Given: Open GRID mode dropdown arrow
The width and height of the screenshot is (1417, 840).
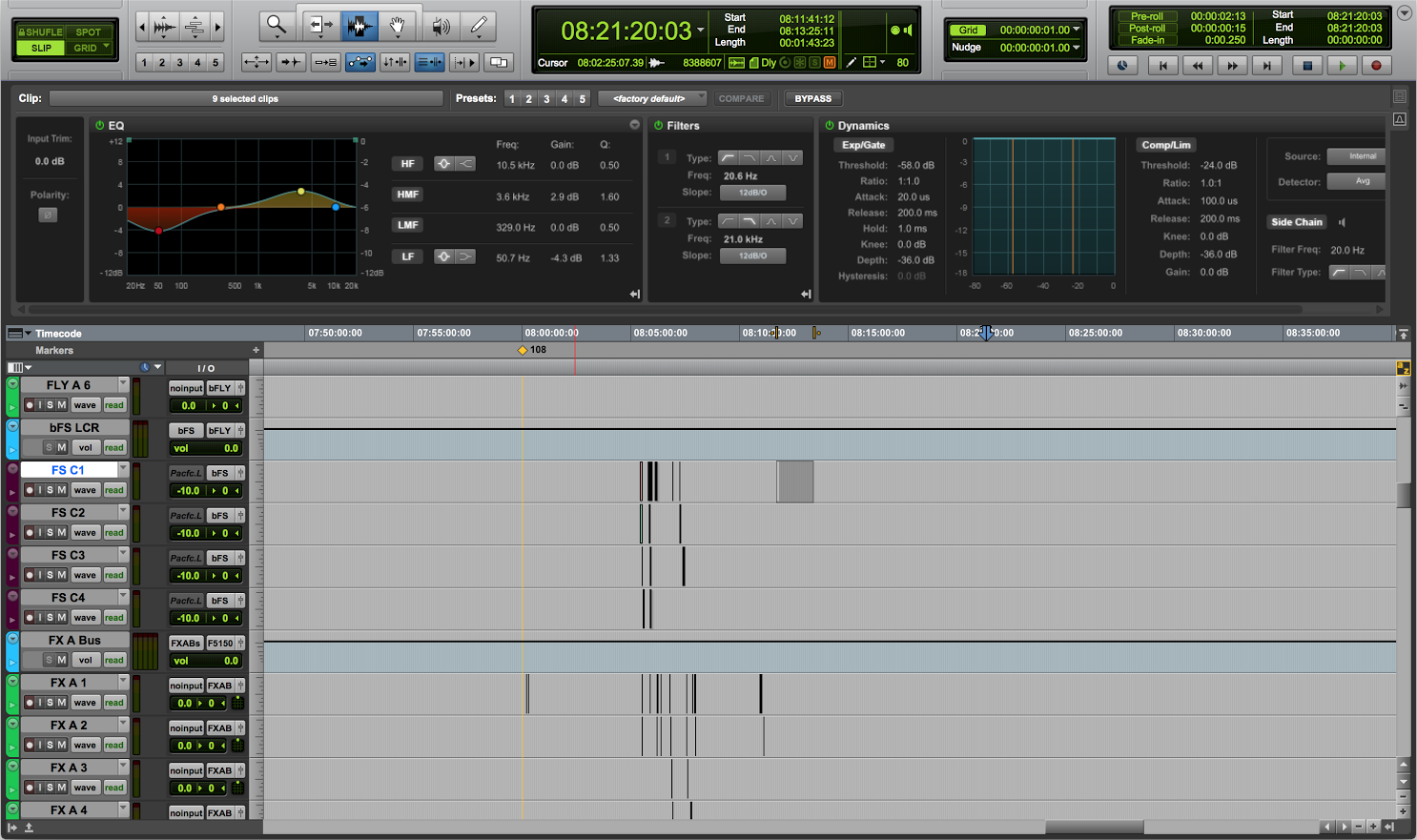Looking at the screenshot, I should coord(106,47).
